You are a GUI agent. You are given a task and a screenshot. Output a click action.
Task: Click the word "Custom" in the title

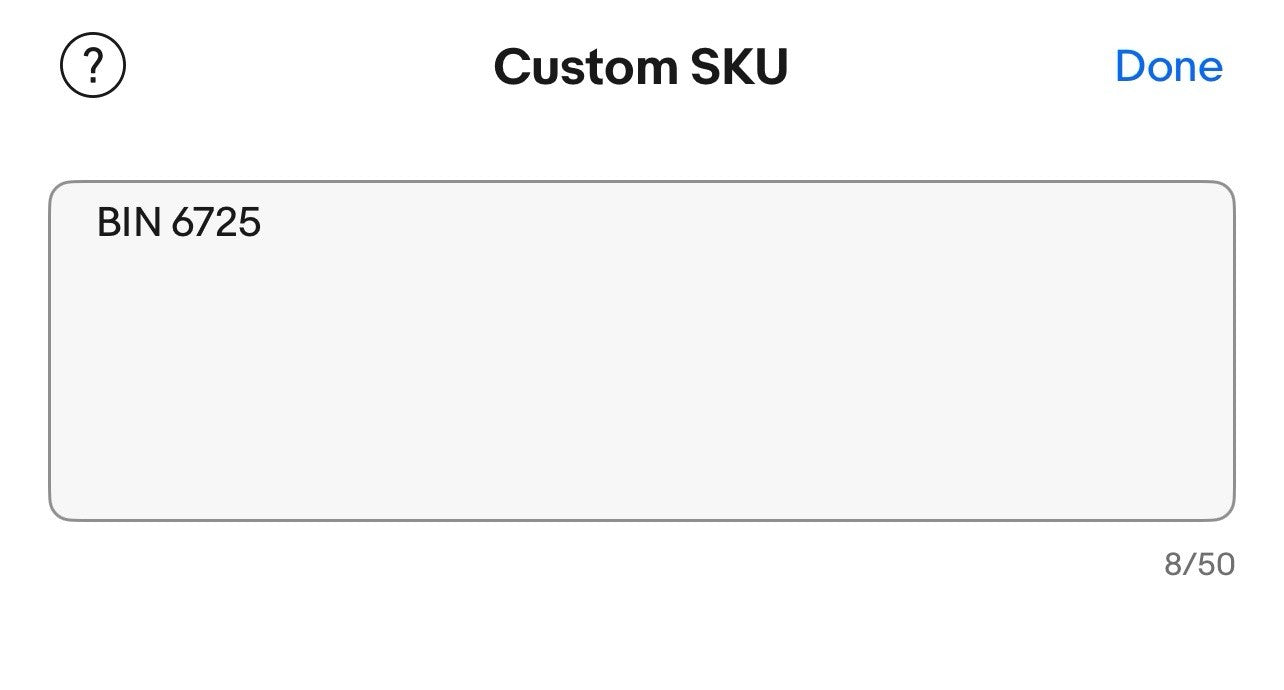586,67
